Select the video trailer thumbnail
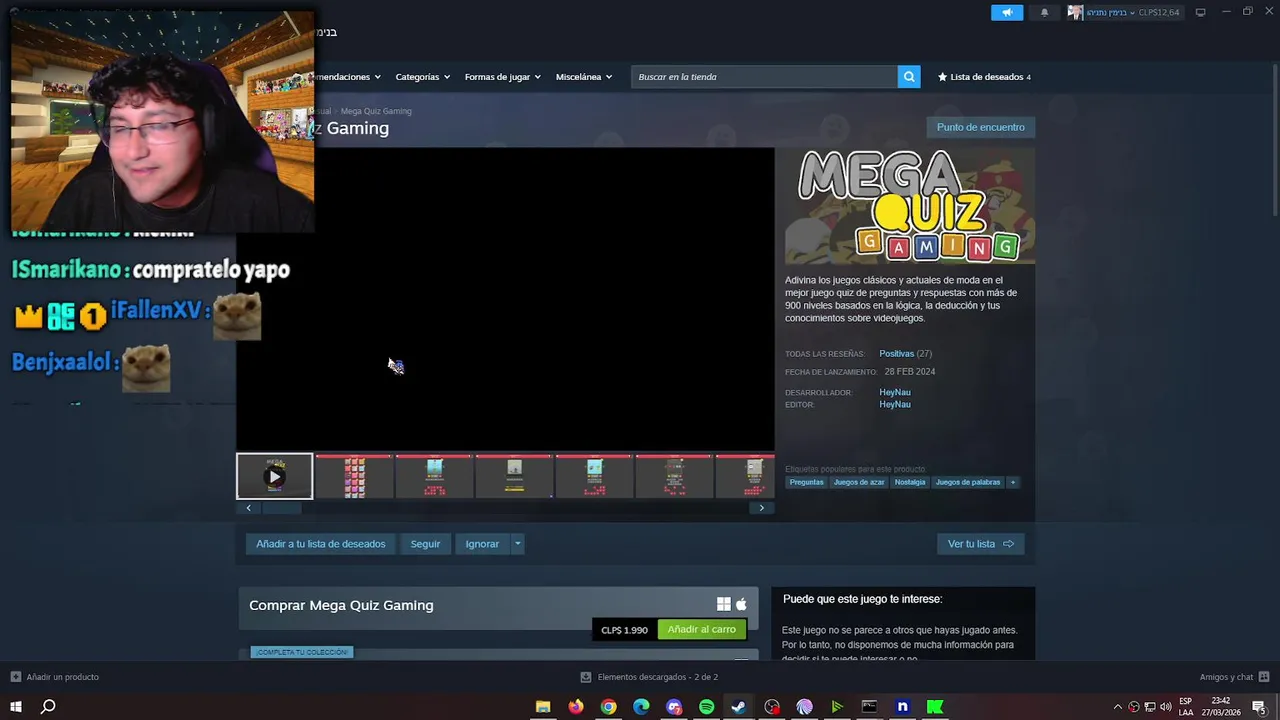 [274, 476]
